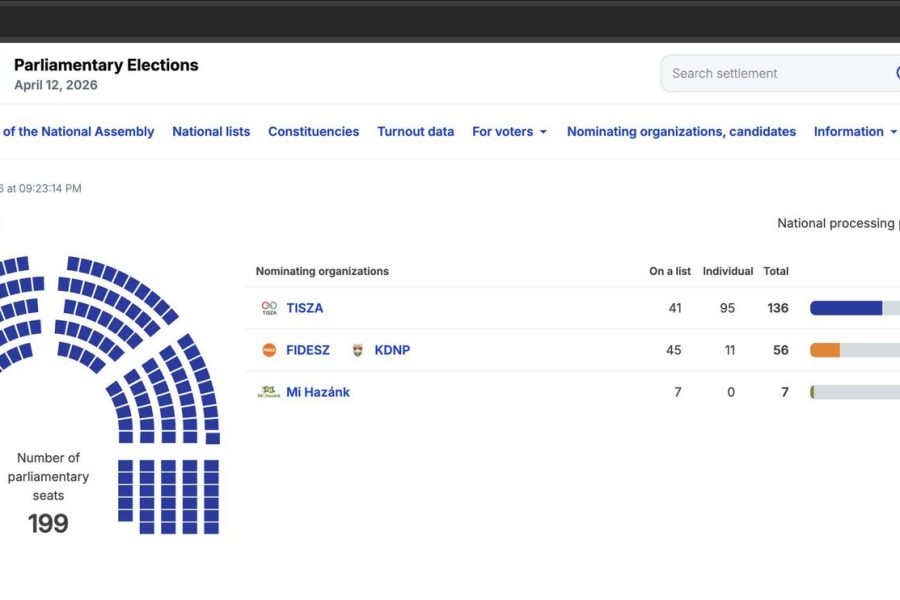Click the orange FIDESZ logo icon
This screenshot has width=900, height=600.
click(269, 350)
